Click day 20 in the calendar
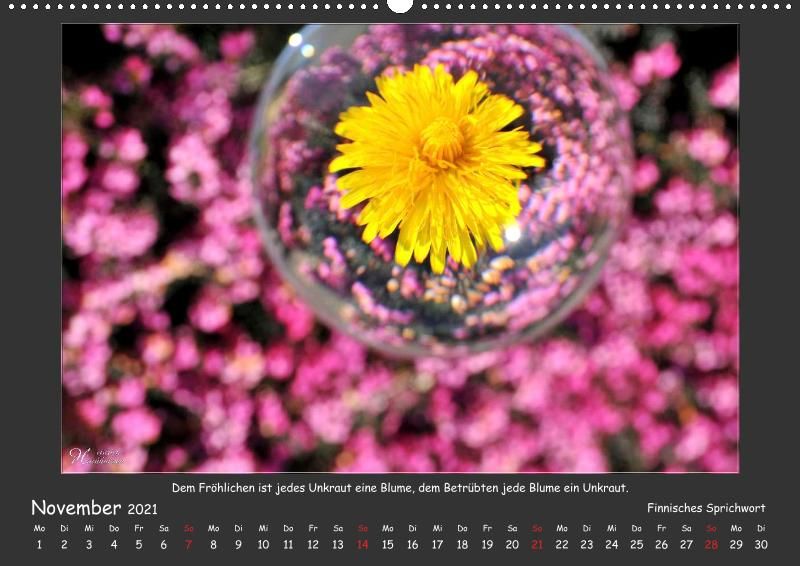Image resolution: width=800 pixels, height=566 pixels. [x=512, y=545]
